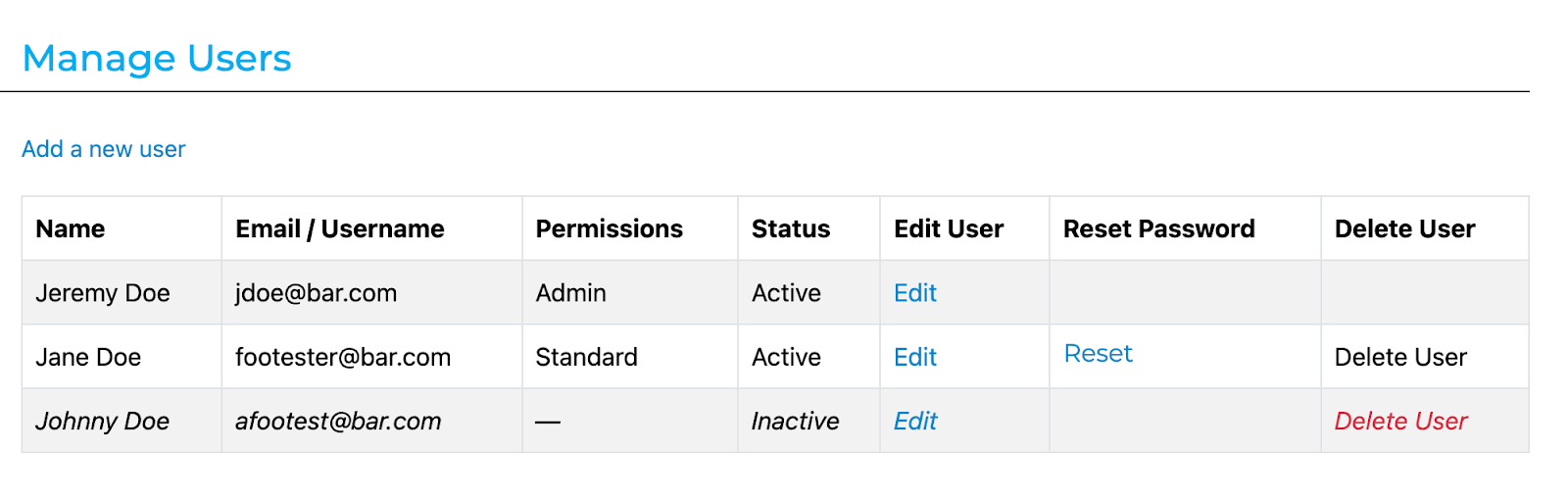Select the Name column header
1568x500 pixels.
71,228
